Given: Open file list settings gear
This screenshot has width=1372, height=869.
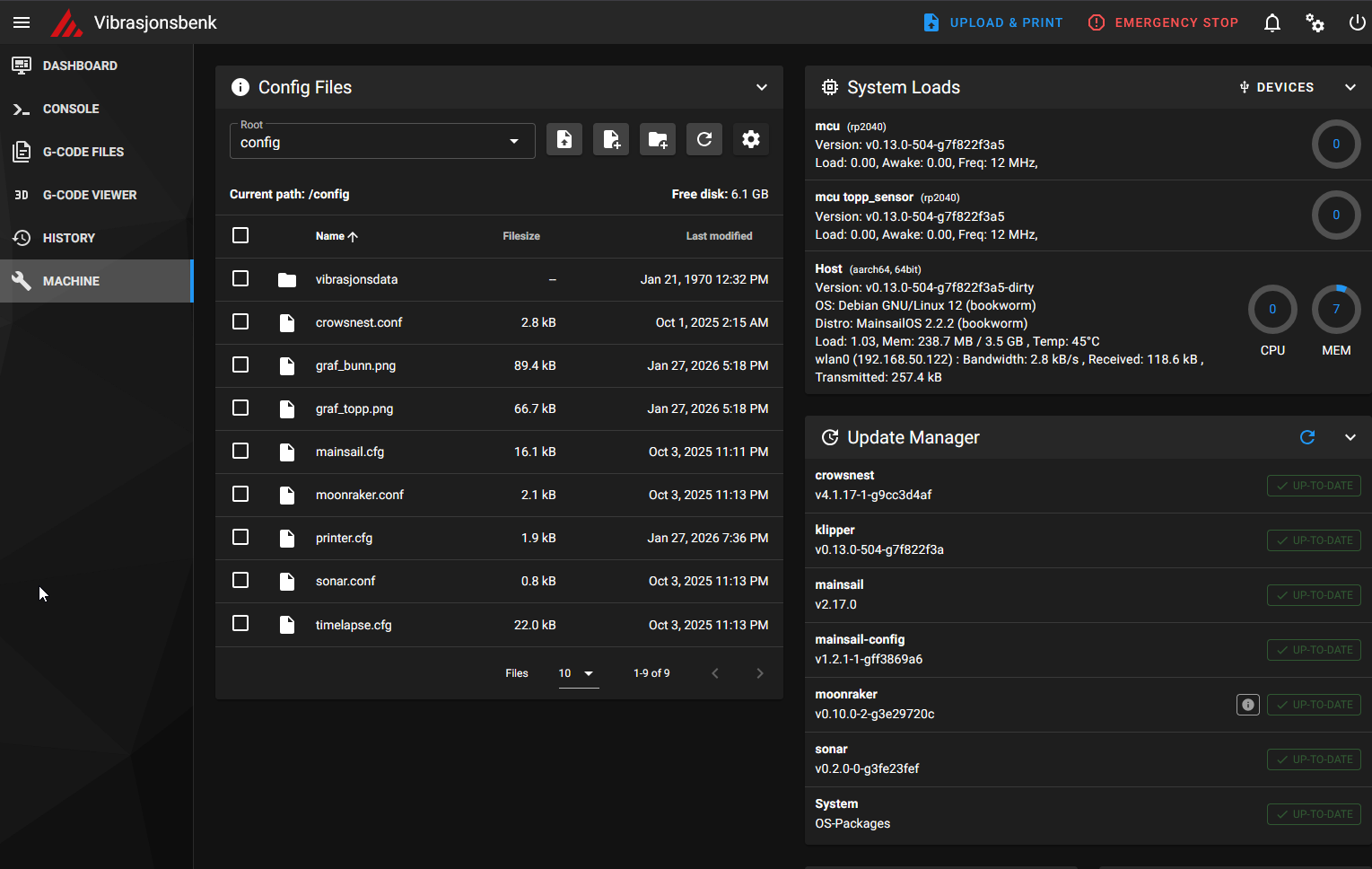Looking at the screenshot, I should (x=751, y=139).
